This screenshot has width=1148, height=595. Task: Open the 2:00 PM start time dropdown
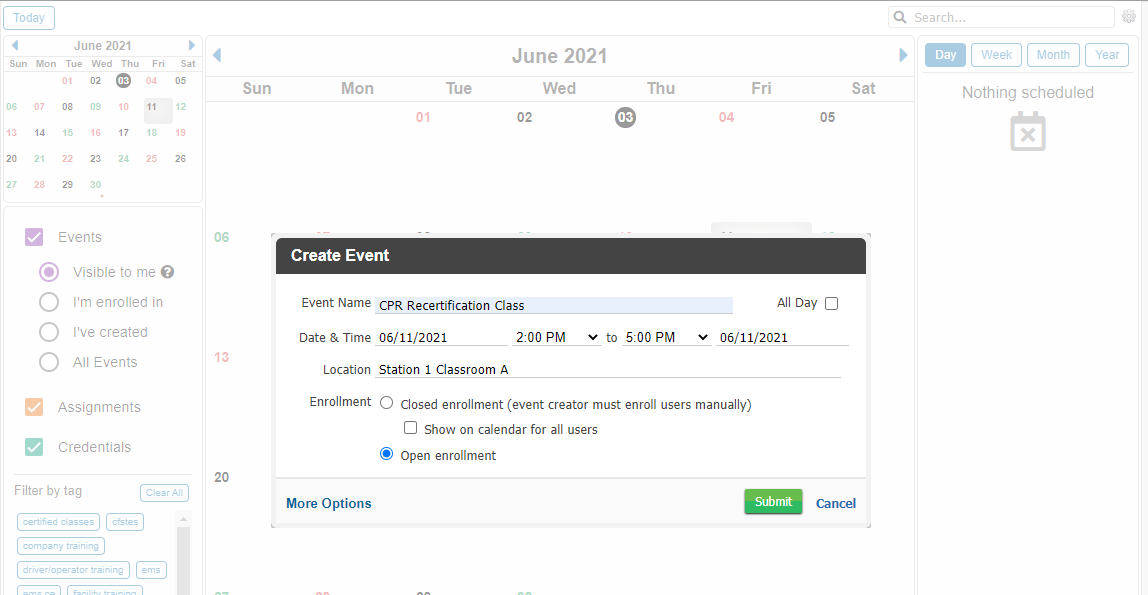(x=556, y=337)
